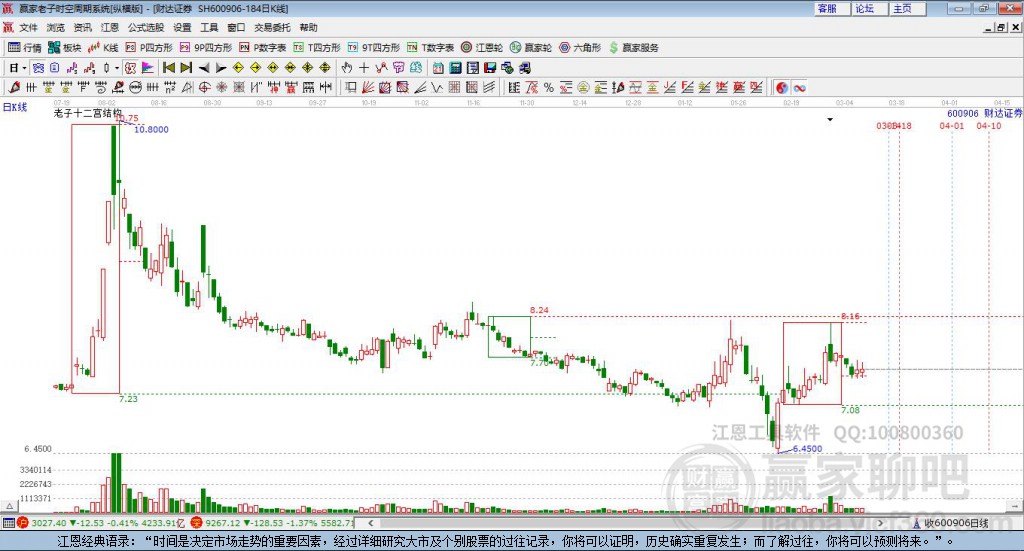This screenshot has height=551, width=1024.
Task: Open the 江恩 menu
Action: 110,27
